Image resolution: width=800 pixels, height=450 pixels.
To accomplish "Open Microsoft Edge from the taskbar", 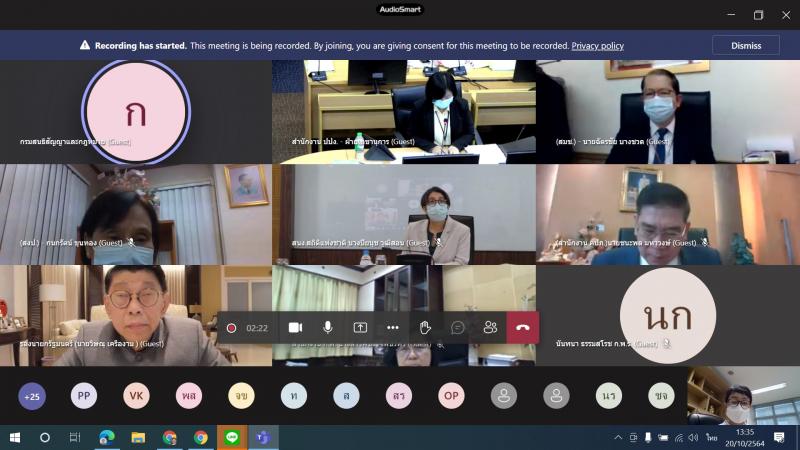I will 107,437.
